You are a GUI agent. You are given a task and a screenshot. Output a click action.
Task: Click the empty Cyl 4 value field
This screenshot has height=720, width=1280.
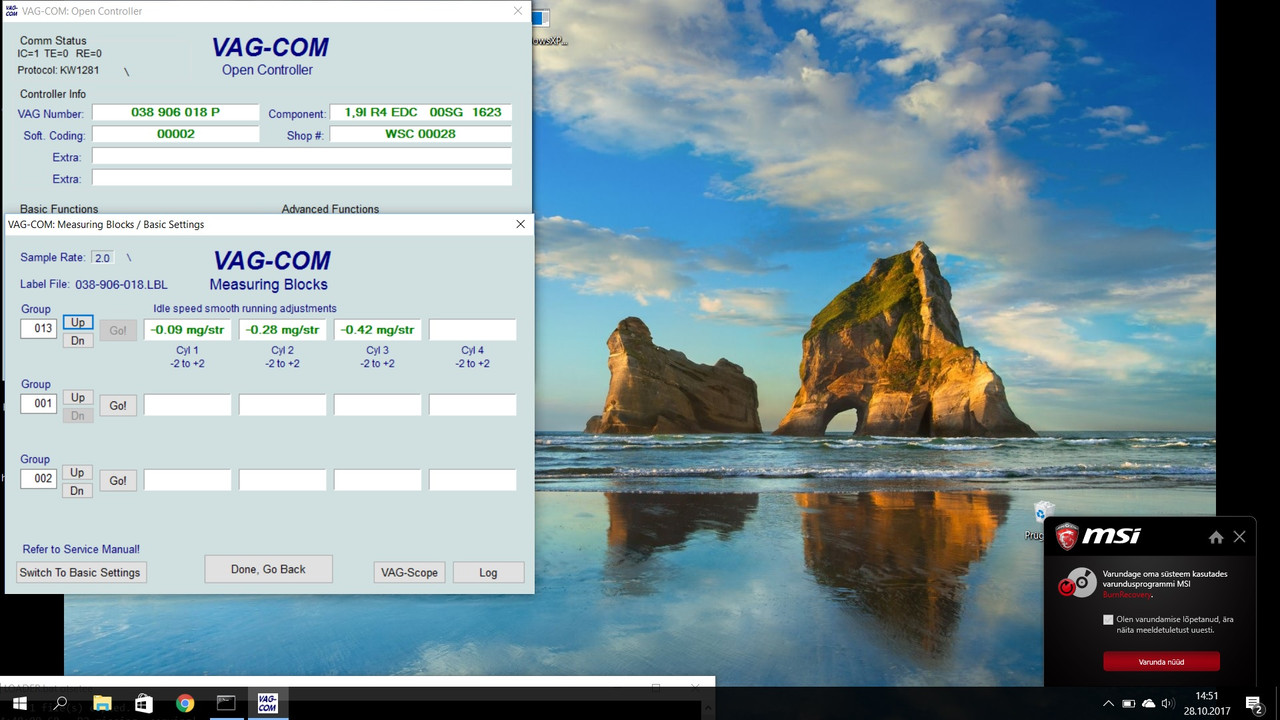[x=472, y=330]
